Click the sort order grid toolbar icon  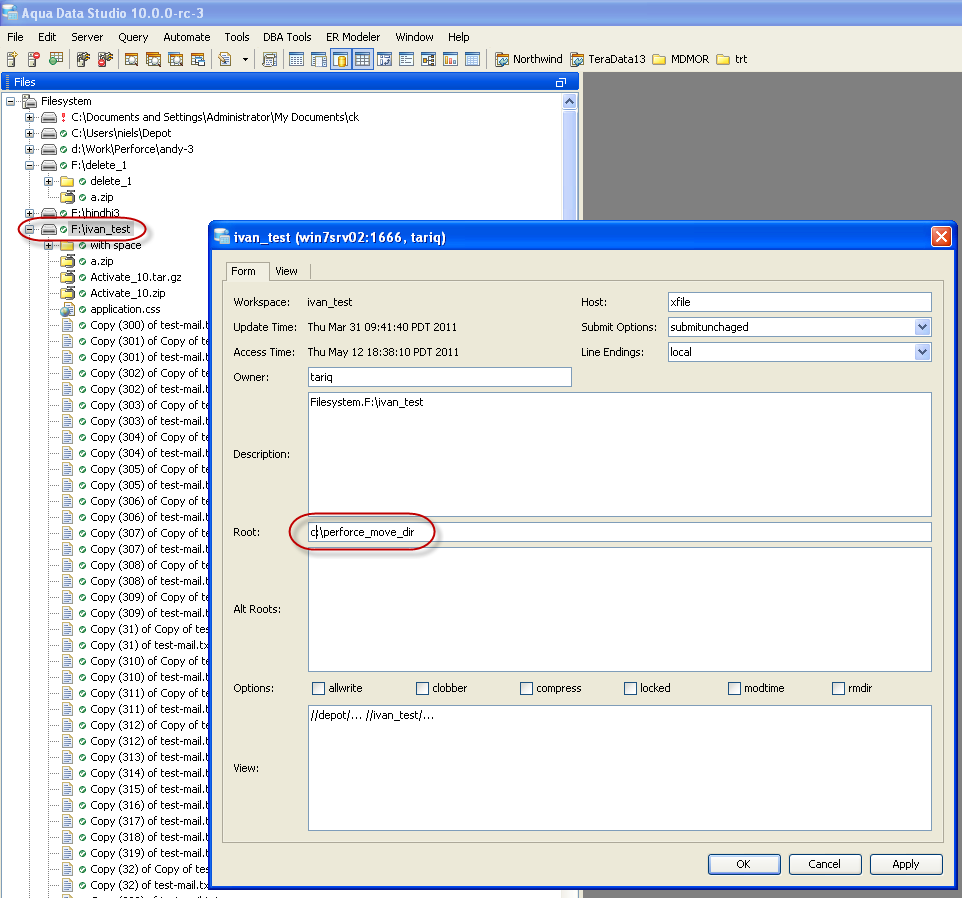385,59
